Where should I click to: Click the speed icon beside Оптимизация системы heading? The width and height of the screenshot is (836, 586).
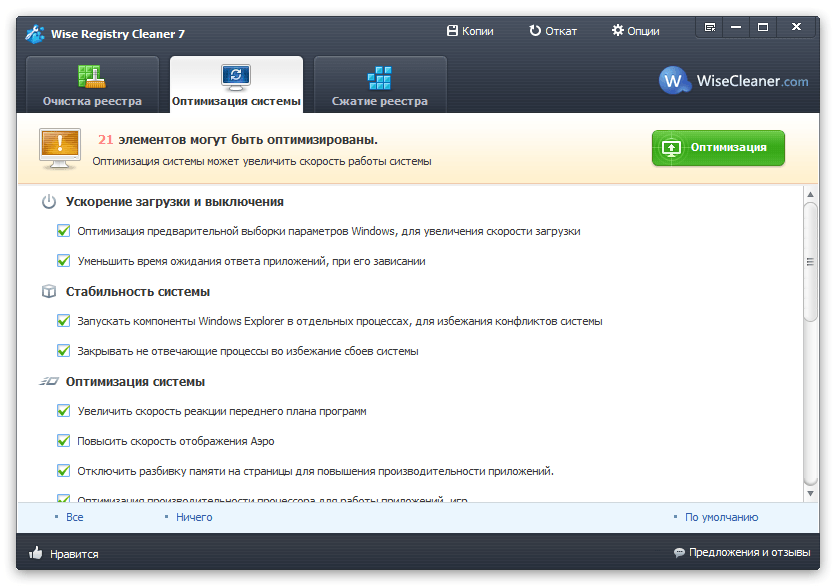click(x=49, y=382)
